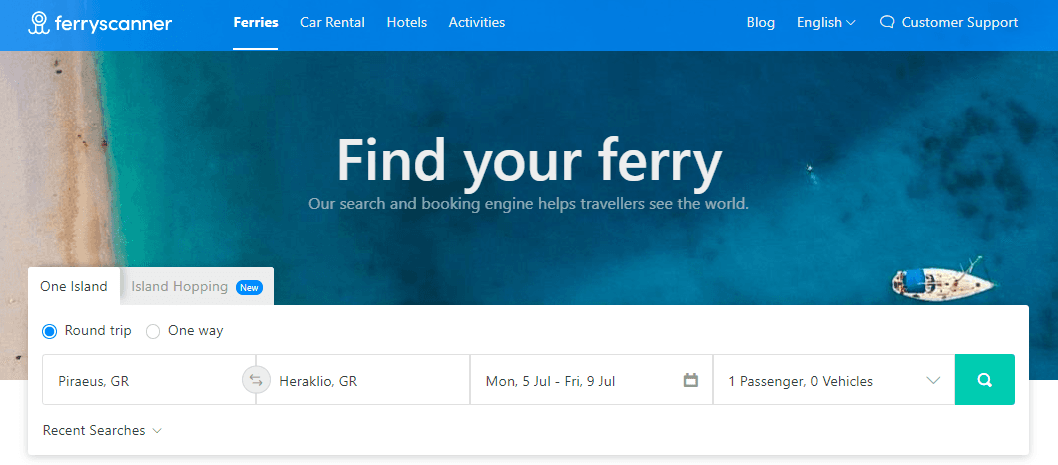The image size is (1058, 465).
Task: Open the Ferries menu item
Action: (256, 22)
